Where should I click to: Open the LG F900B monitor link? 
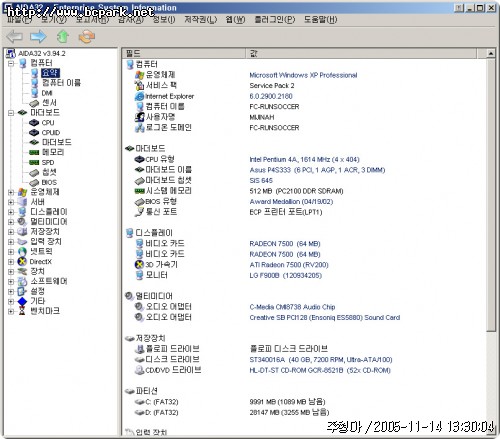[x=286, y=276]
